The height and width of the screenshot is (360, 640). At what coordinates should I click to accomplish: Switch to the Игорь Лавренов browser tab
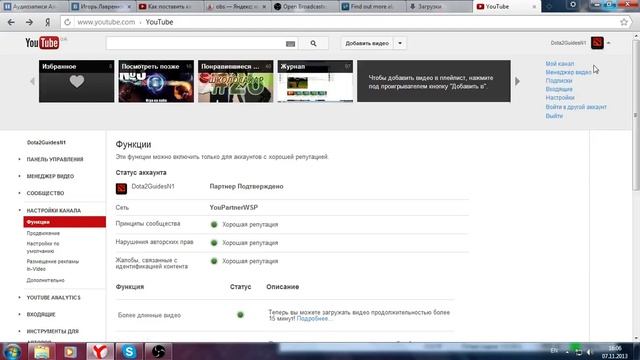[101, 7]
